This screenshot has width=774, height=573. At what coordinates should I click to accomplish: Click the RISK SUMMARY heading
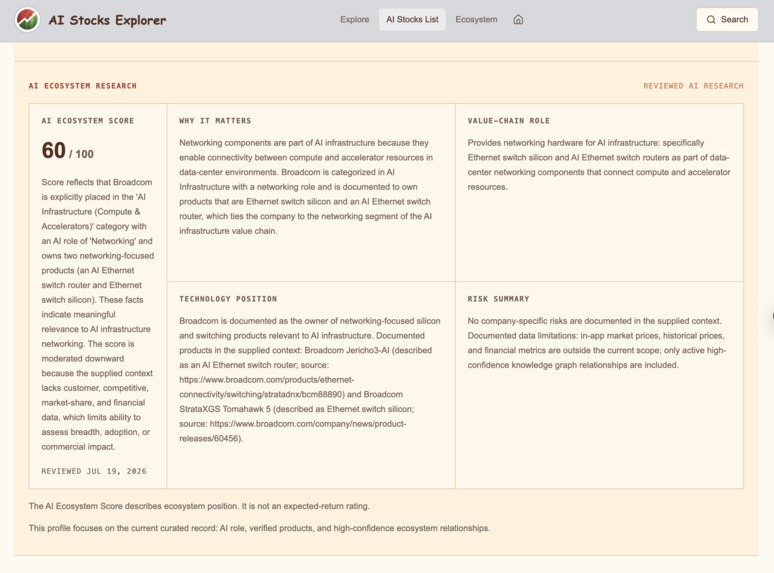(x=498, y=299)
